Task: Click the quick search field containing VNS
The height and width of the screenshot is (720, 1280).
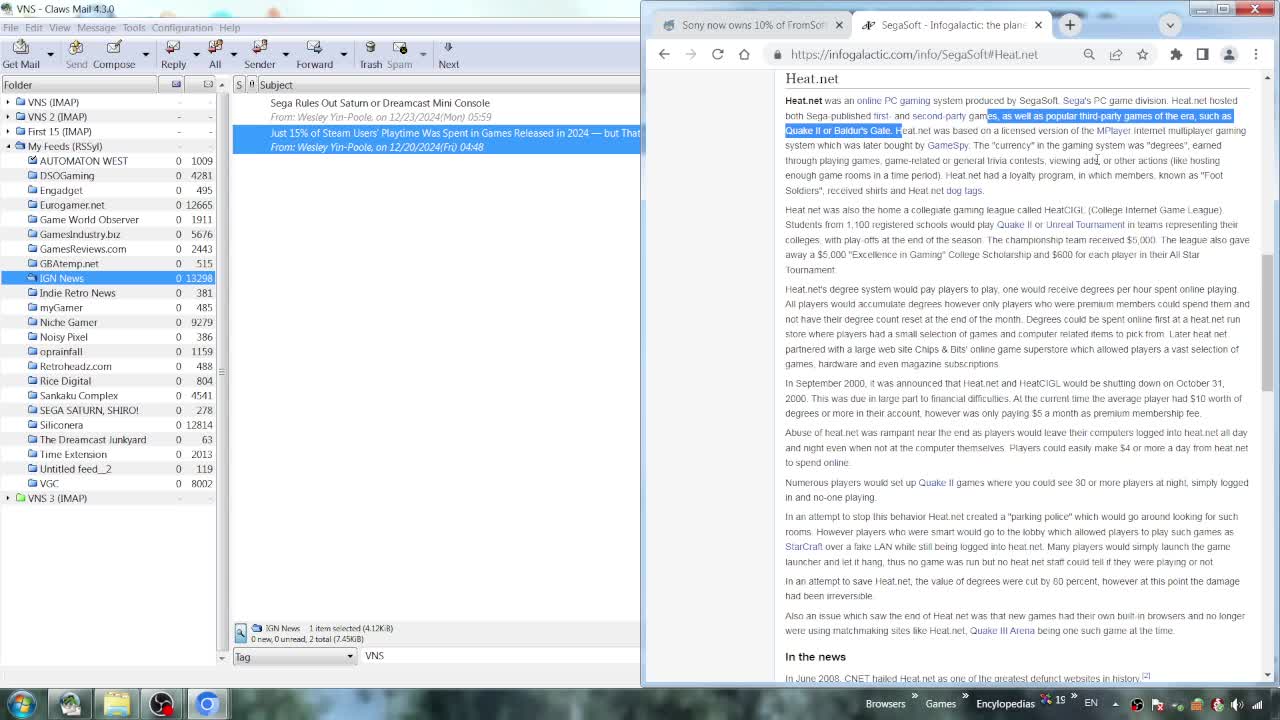Action: (501, 656)
